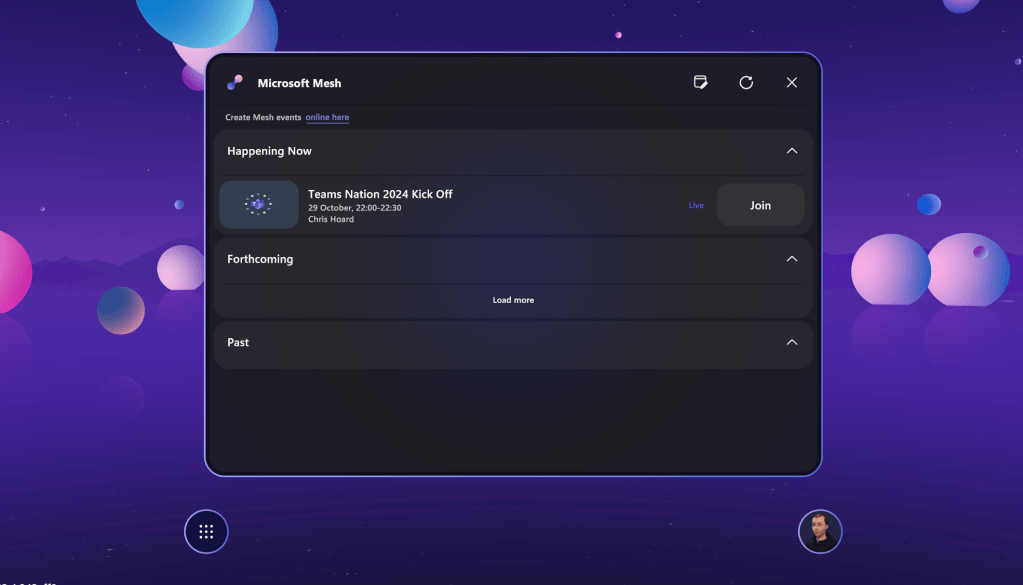Open the feedback note icon
This screenshot has width=1023, height=585.
701,82
